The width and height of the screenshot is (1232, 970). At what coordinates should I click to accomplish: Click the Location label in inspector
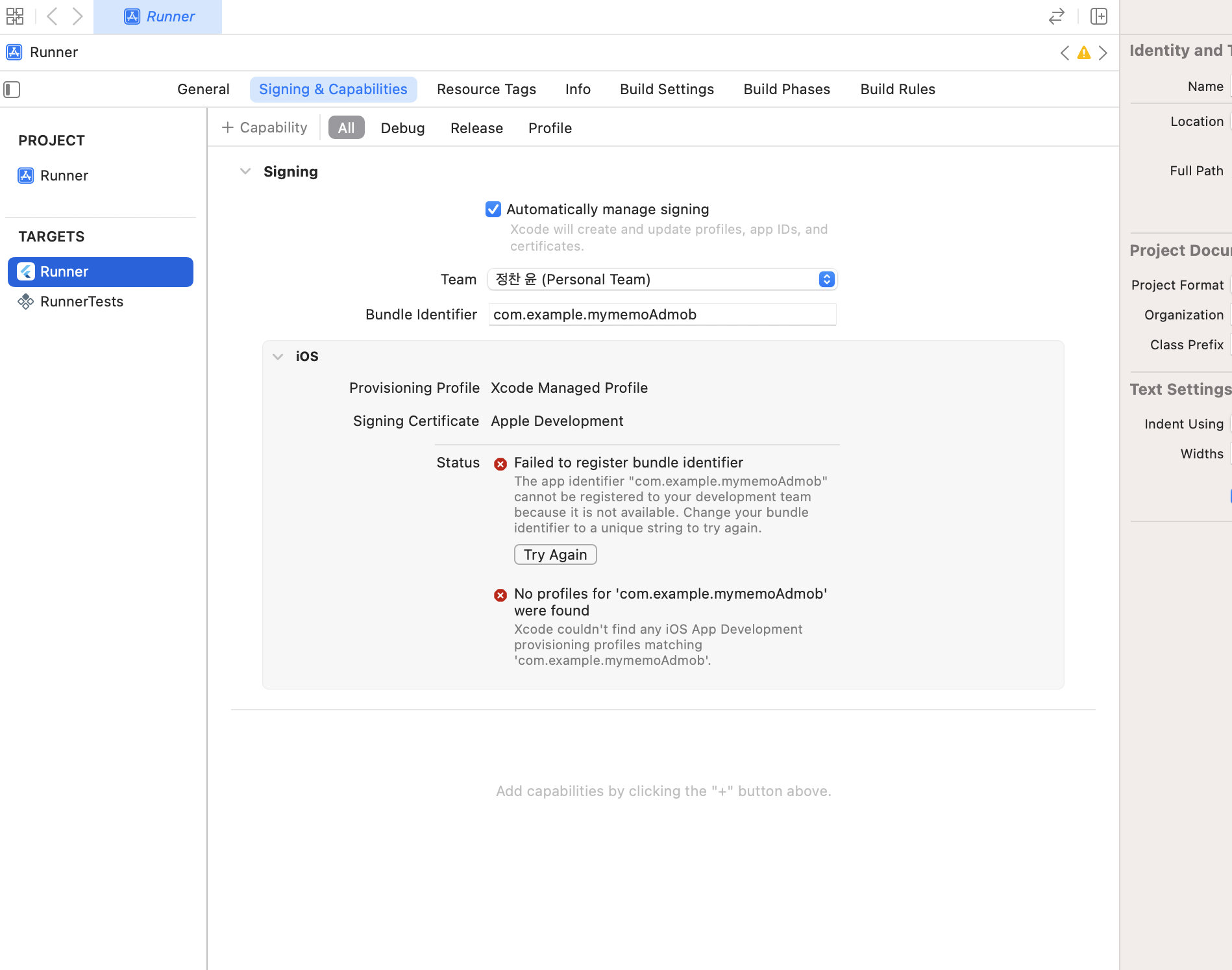(x=1197, y=121)
